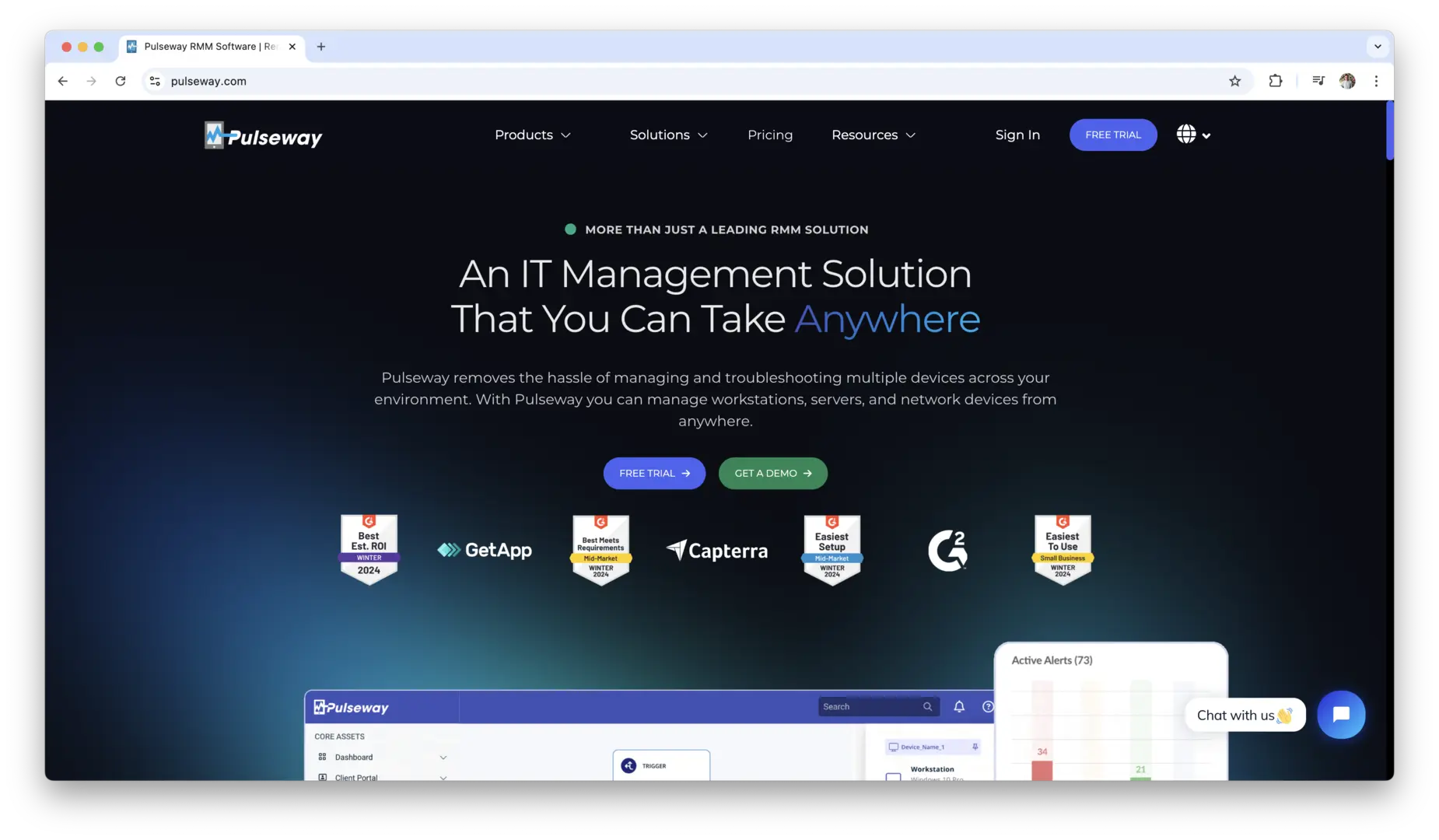The image size is (1439, 840).
Task: Reload the page
Action: (121, 81)
